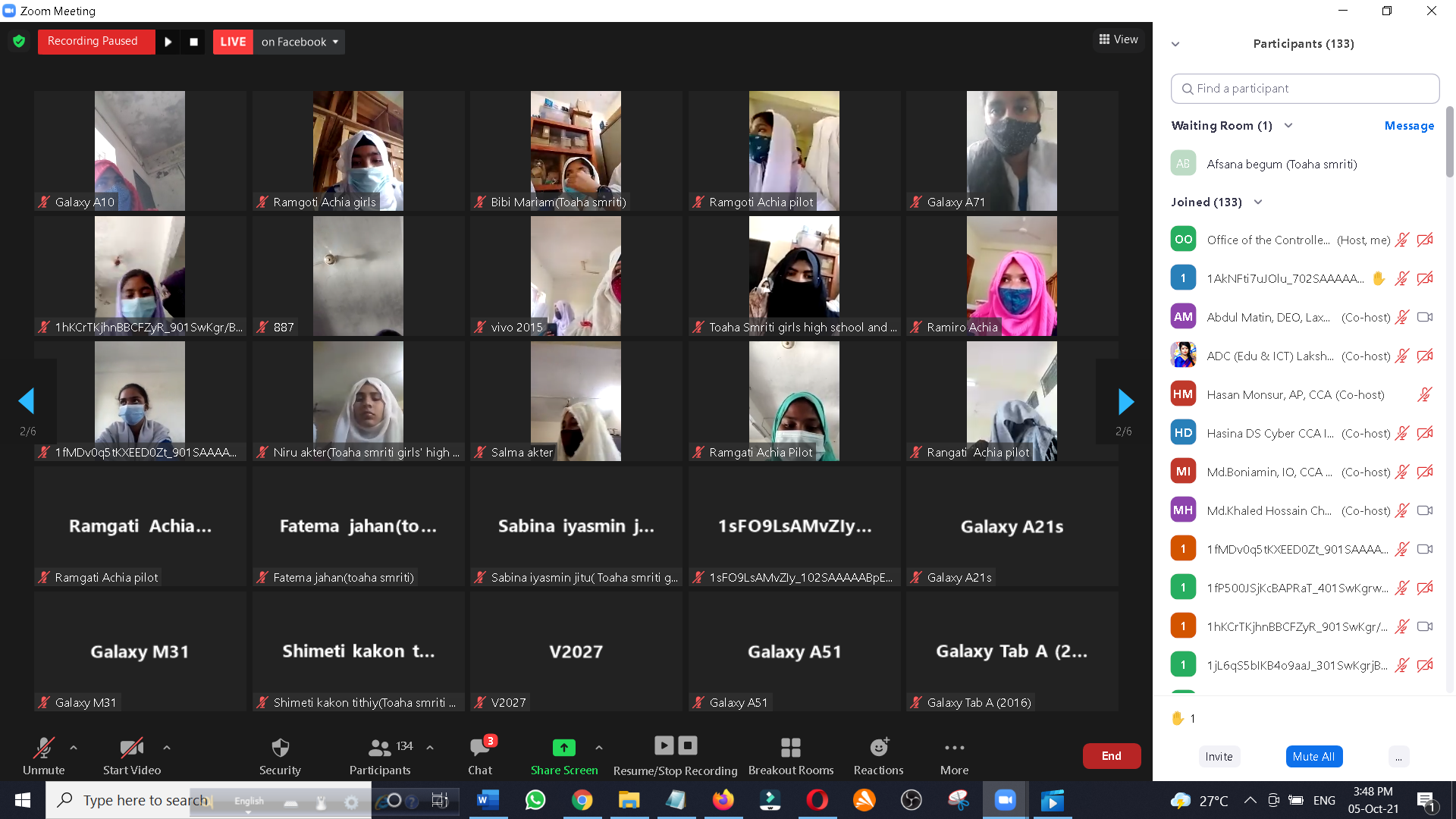Open the View layout options
This screenshot has height=819, width=1456.
[1119, 39]
